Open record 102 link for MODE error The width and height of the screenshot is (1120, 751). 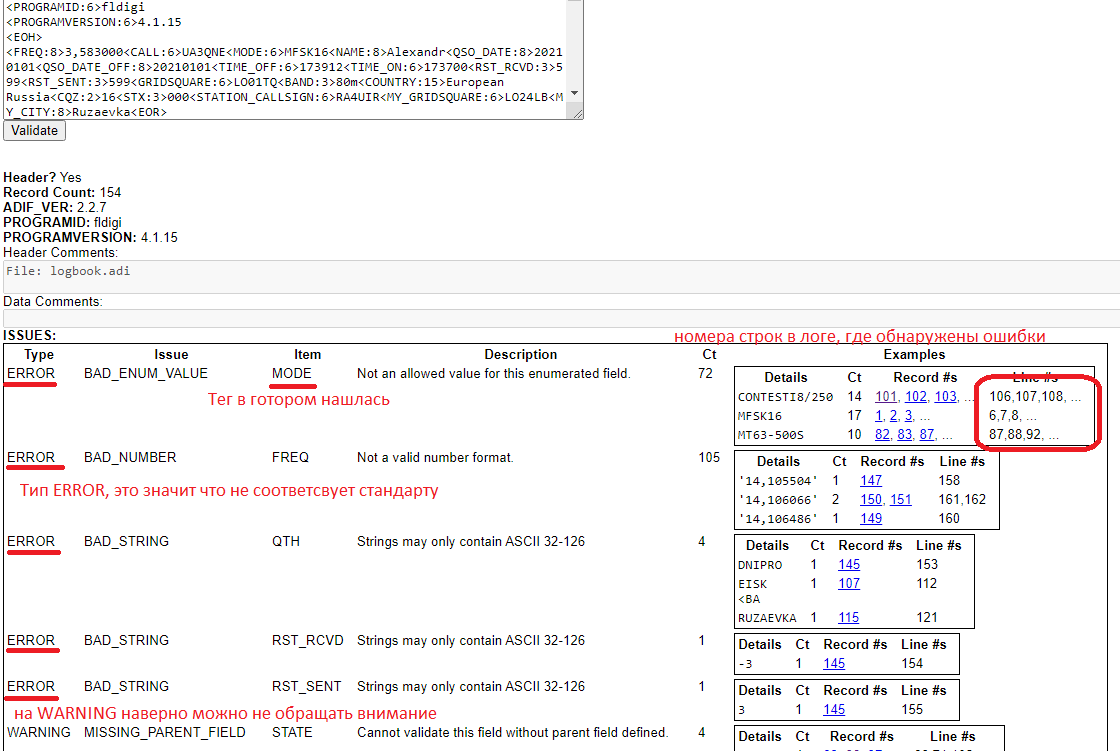[916, 397]
